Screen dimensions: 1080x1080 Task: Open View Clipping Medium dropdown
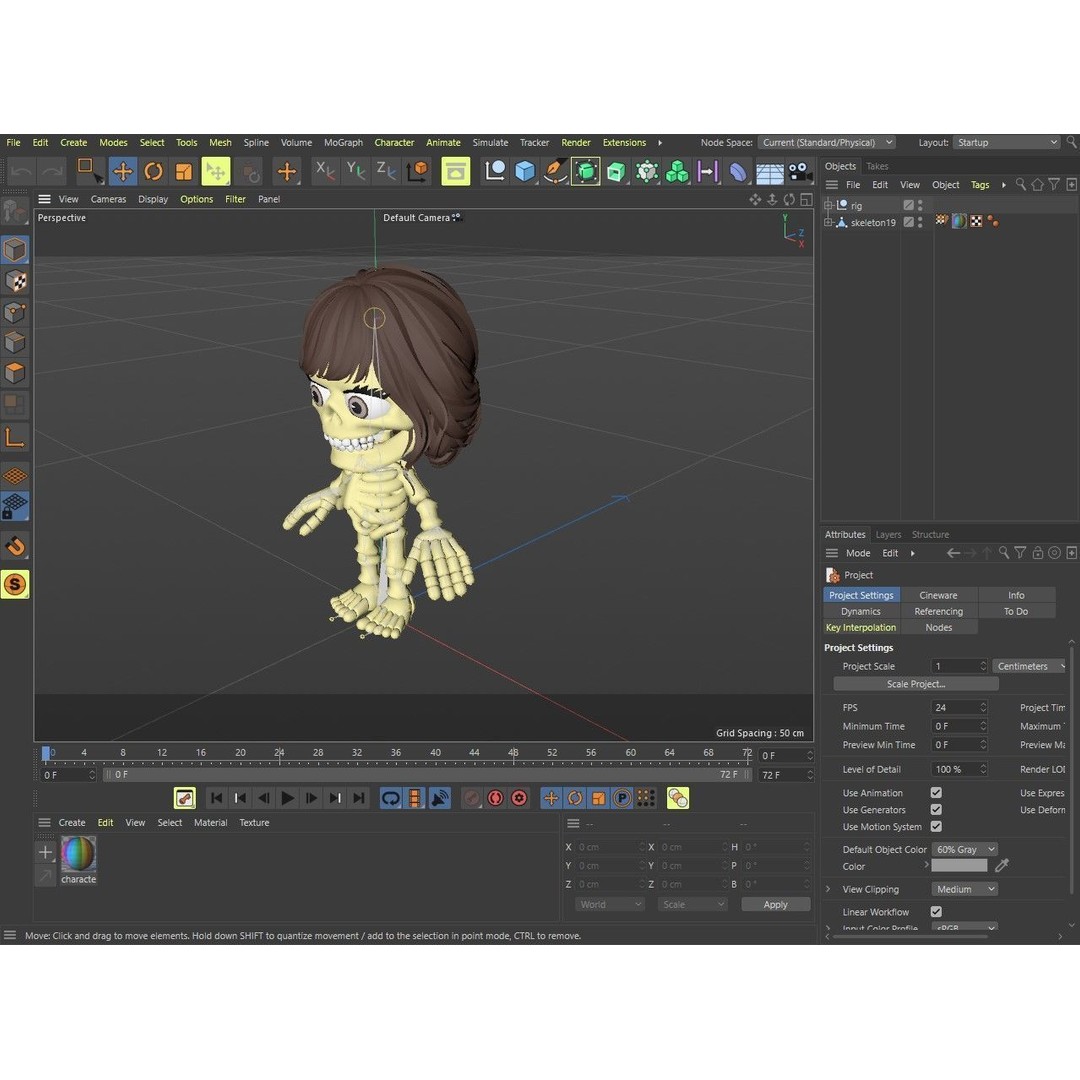coord(964,889)
